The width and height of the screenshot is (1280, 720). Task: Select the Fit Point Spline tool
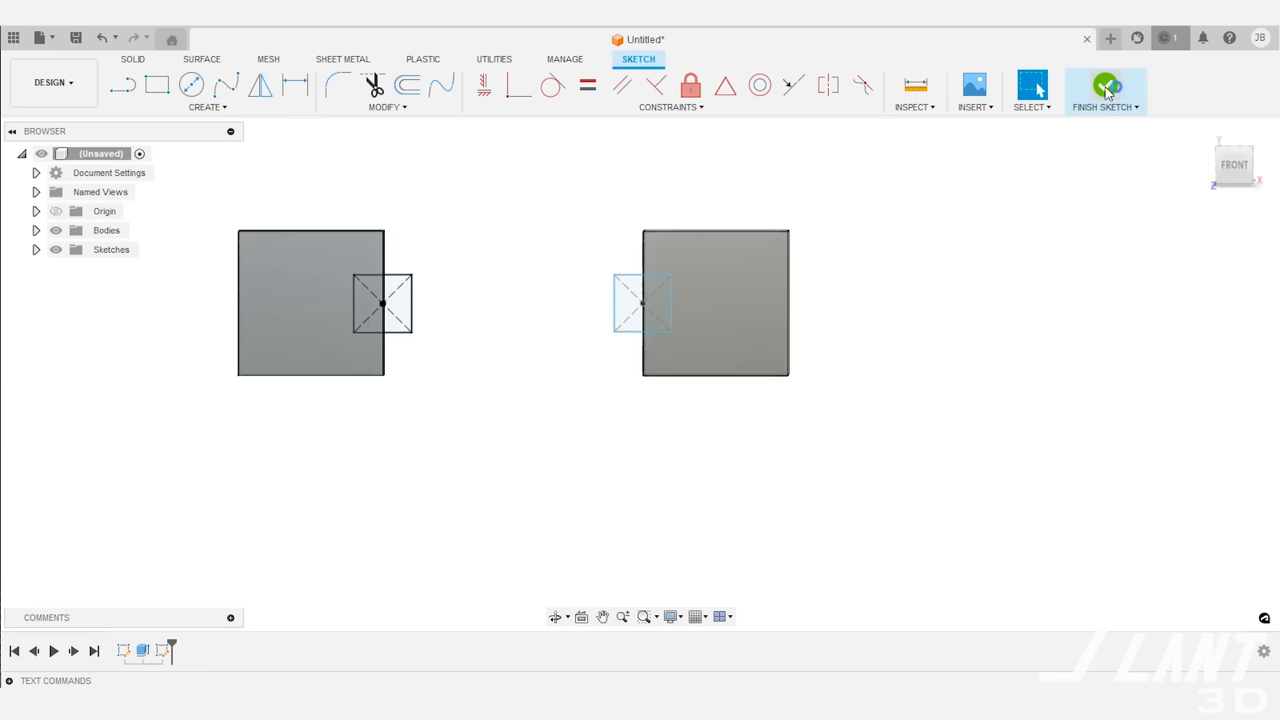226,85
